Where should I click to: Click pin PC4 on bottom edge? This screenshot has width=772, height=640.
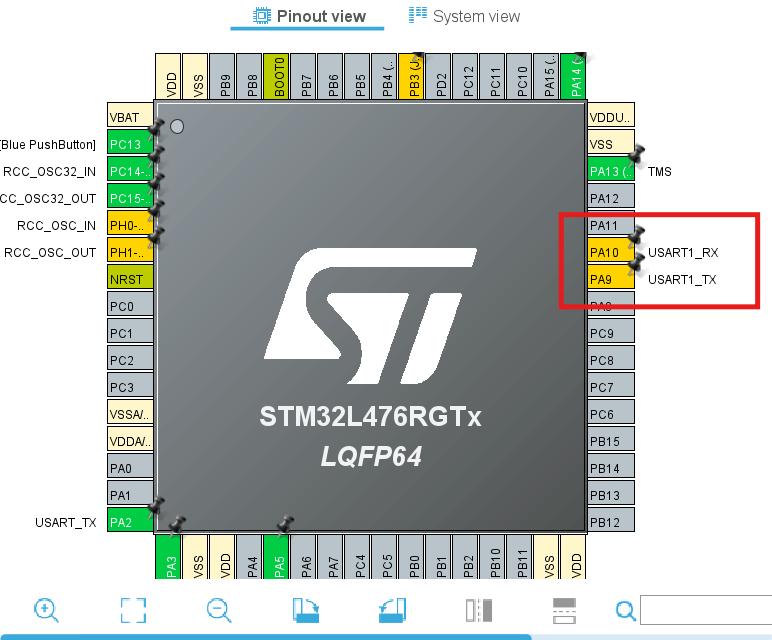click(357, 557)
